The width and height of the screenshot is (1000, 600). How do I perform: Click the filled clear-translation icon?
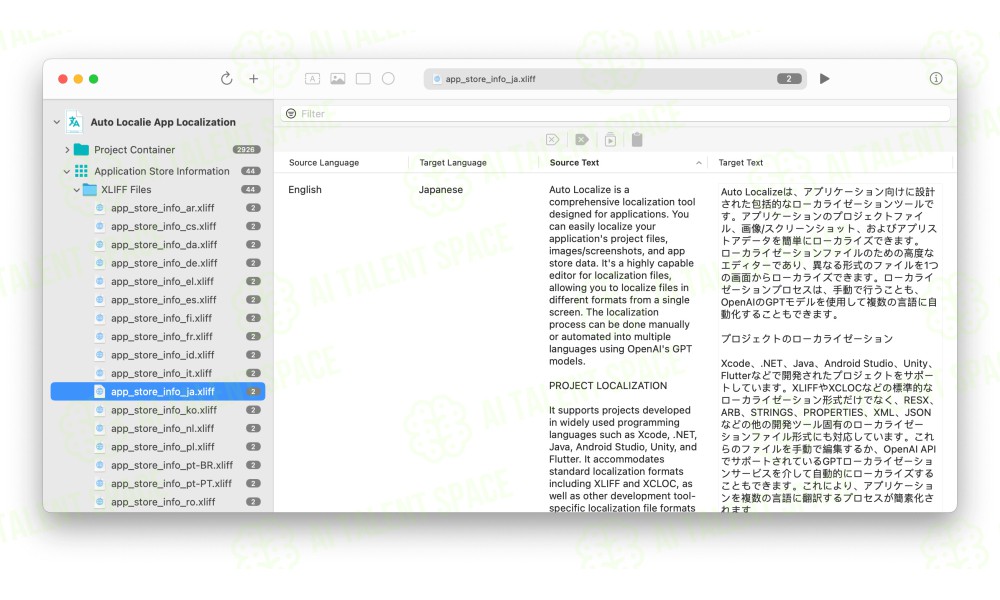click(x=582, y=140)
